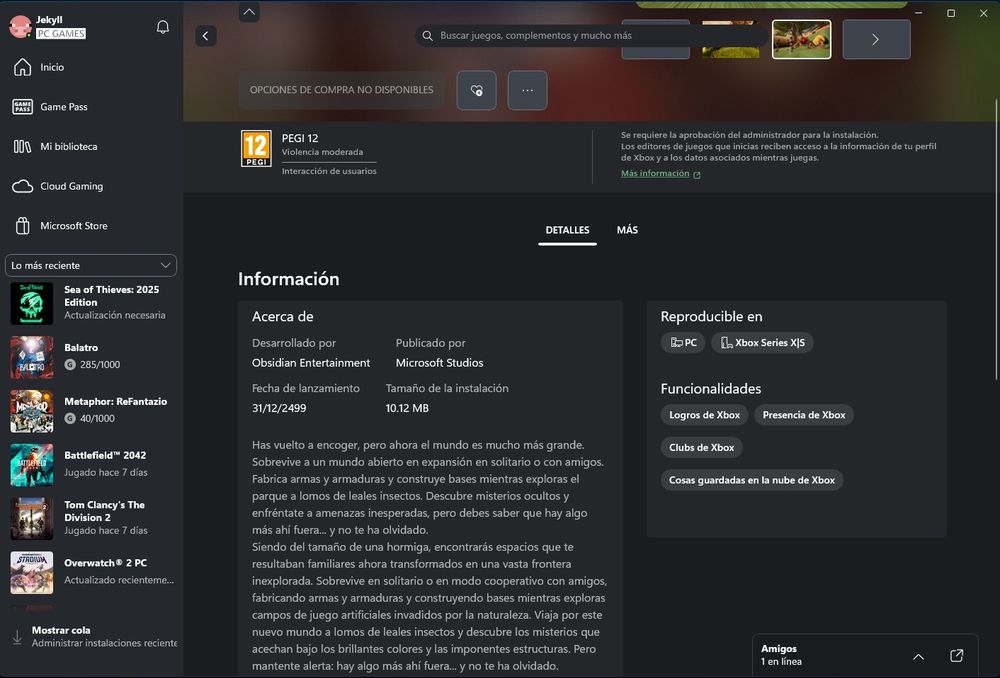Open Metaphor: ReFantazio game icon
Viewport: 1000px width, 678px height.
point(32,411)
